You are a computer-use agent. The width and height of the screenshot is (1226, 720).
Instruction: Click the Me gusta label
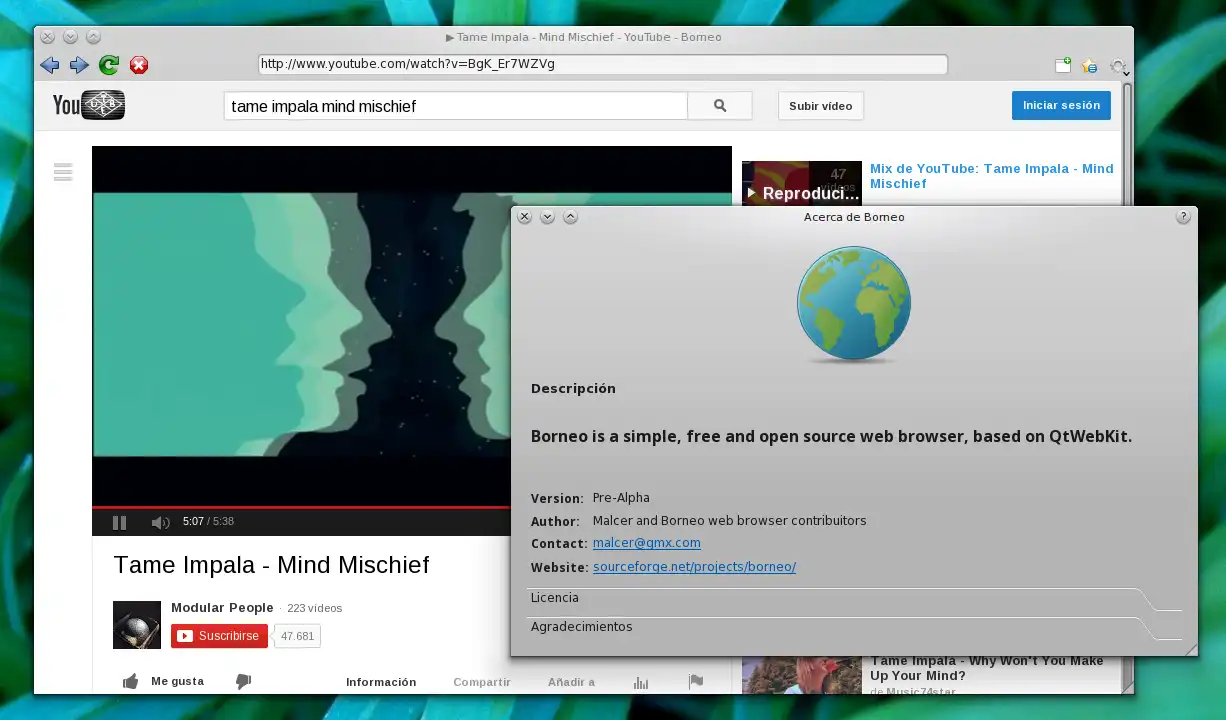click(177, 681)
